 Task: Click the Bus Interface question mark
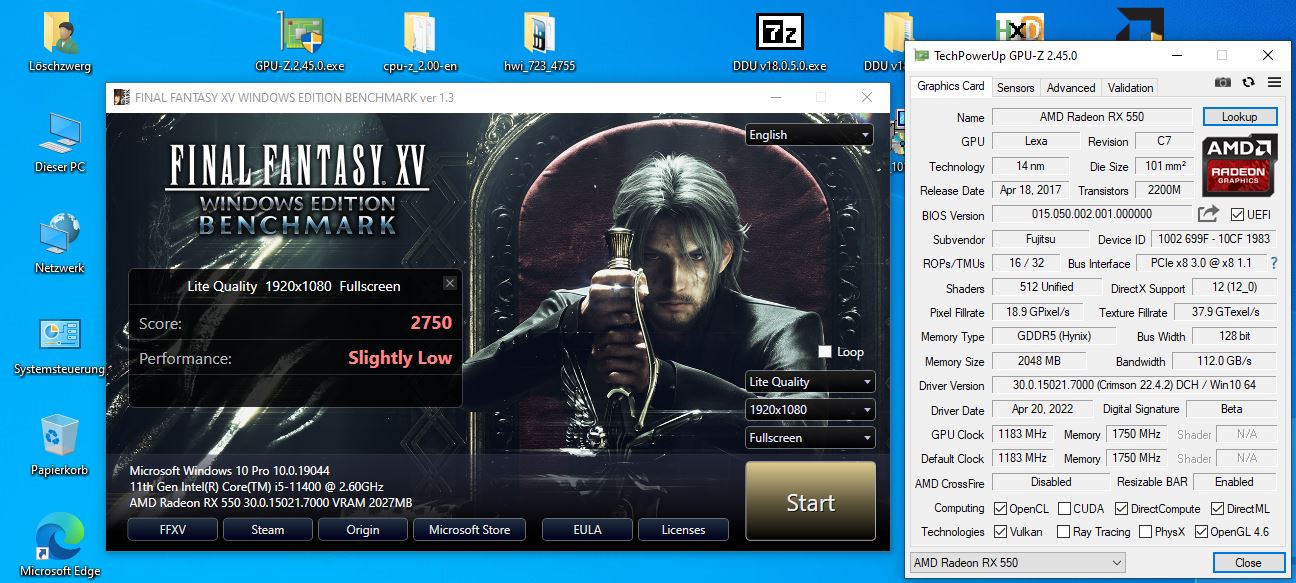(x=1274, y=263)
